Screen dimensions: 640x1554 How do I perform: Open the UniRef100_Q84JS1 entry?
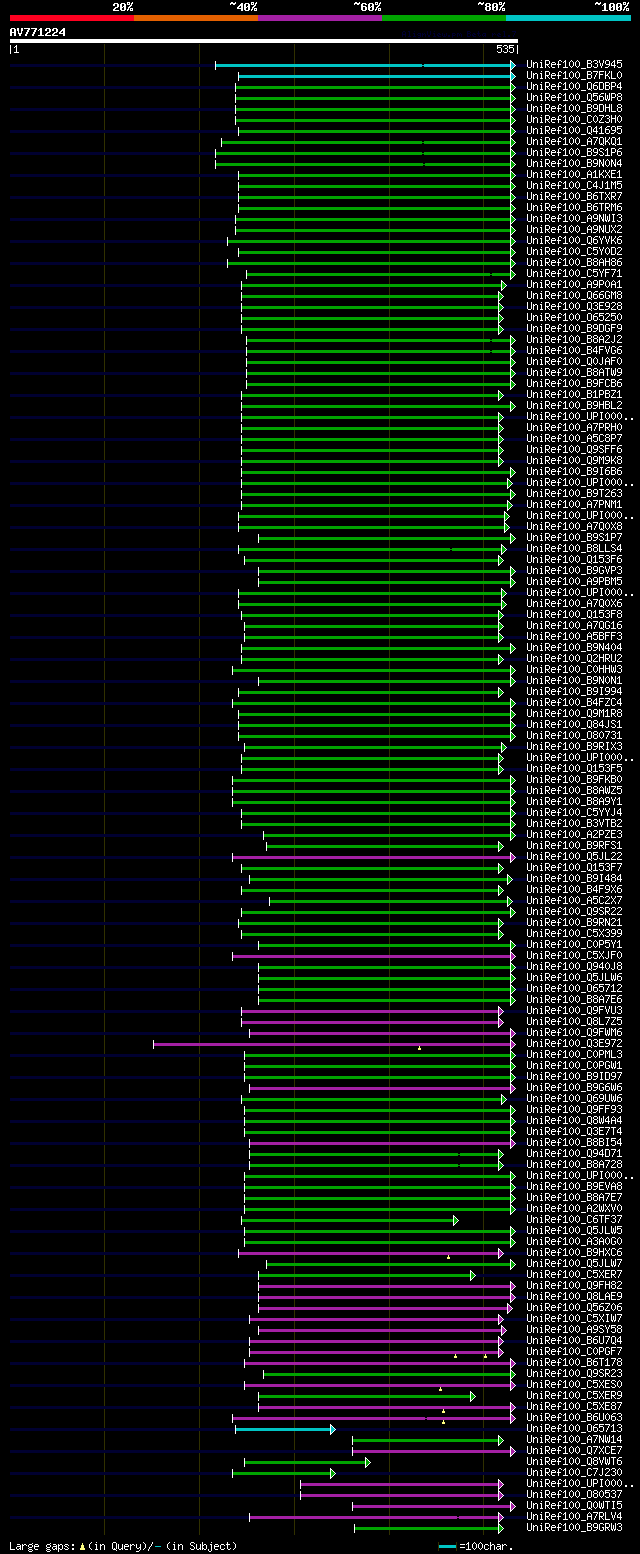574,724
